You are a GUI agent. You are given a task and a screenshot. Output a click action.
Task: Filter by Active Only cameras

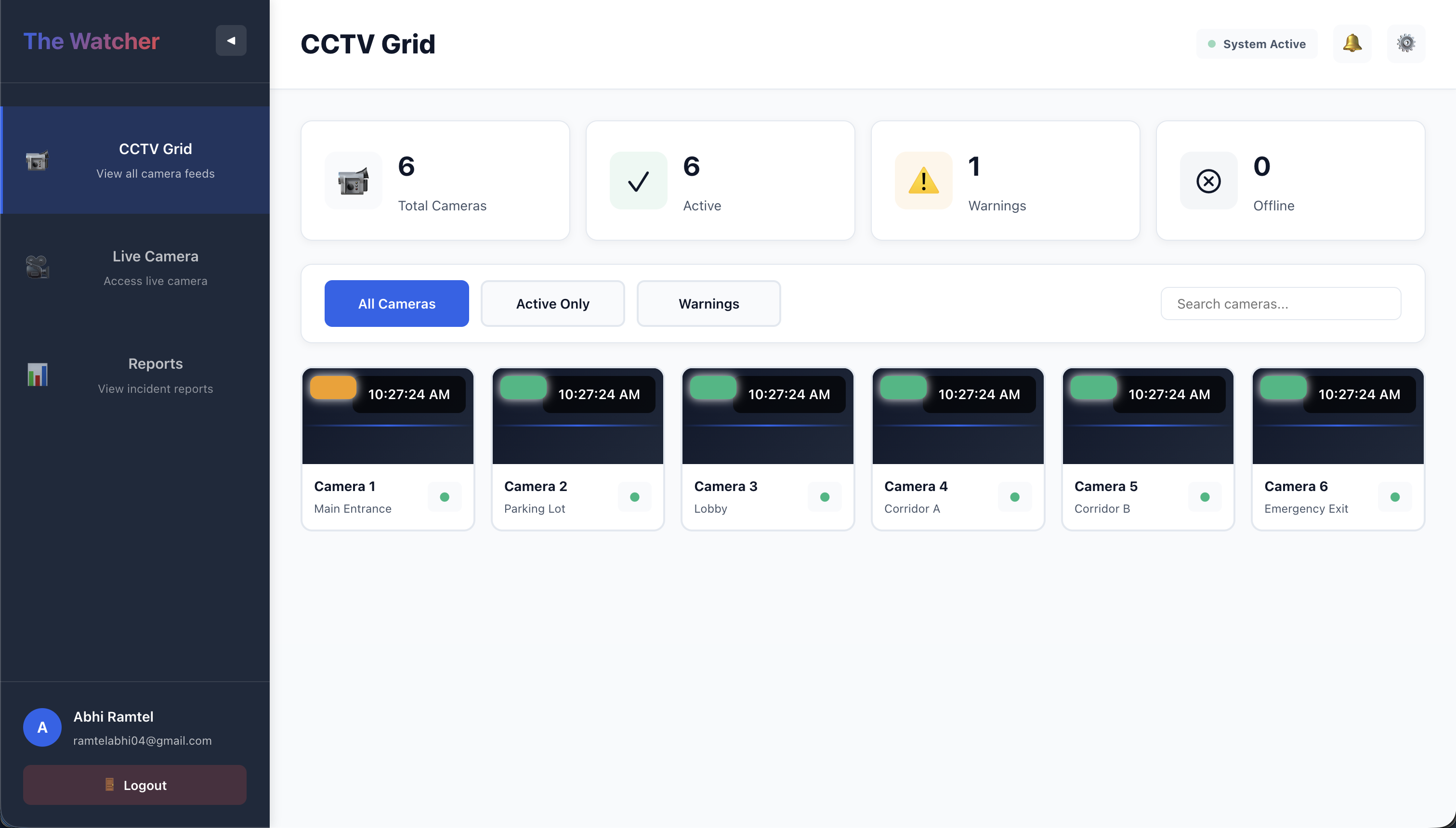pyautogui.click(x=552, y=304)
